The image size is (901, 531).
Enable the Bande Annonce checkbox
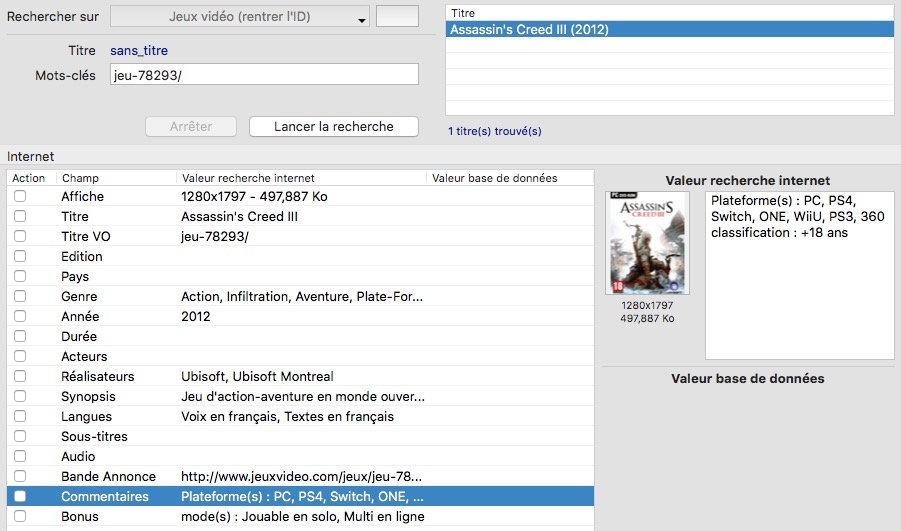(20, 477)
